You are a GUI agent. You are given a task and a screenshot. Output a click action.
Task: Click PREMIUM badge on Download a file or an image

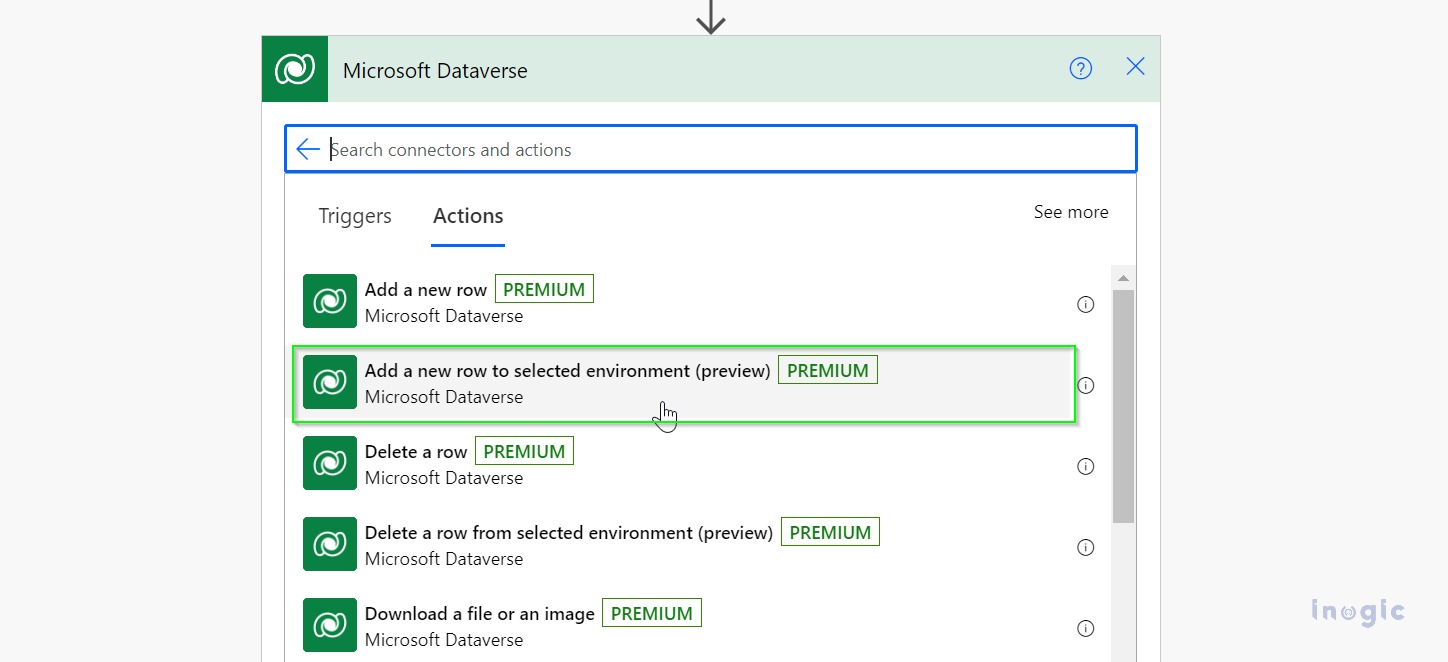652,613
